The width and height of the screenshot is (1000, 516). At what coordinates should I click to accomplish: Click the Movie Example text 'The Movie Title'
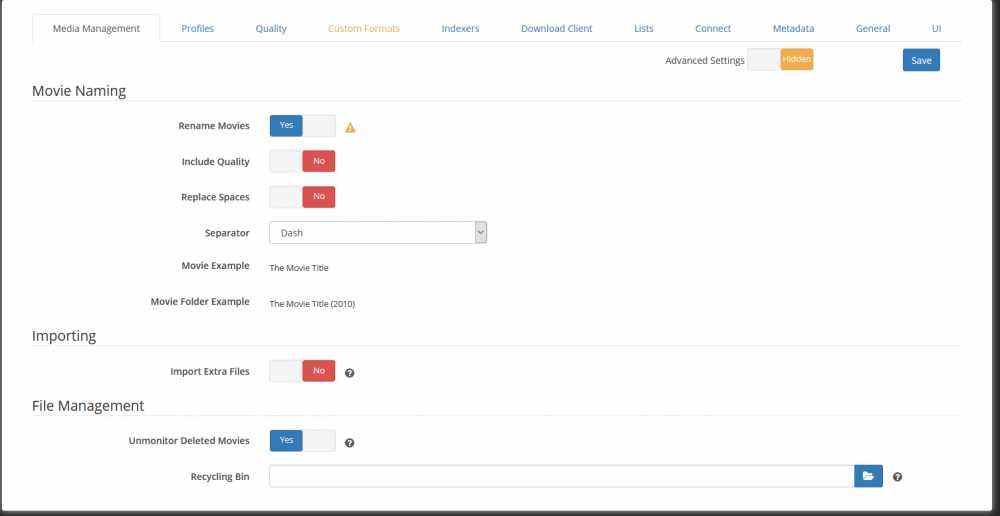[299, 268]
